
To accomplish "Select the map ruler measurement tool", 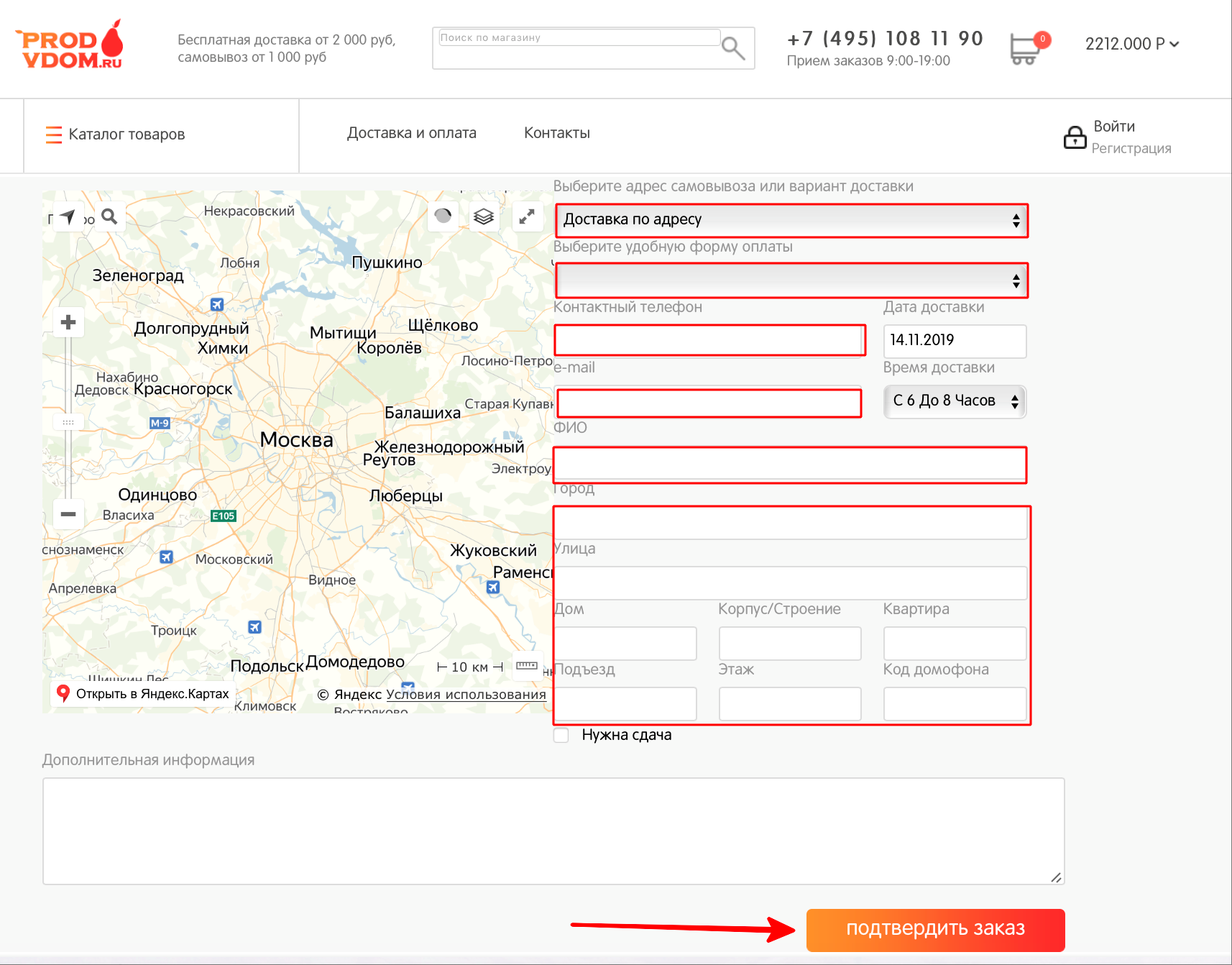I will point(526,666).
